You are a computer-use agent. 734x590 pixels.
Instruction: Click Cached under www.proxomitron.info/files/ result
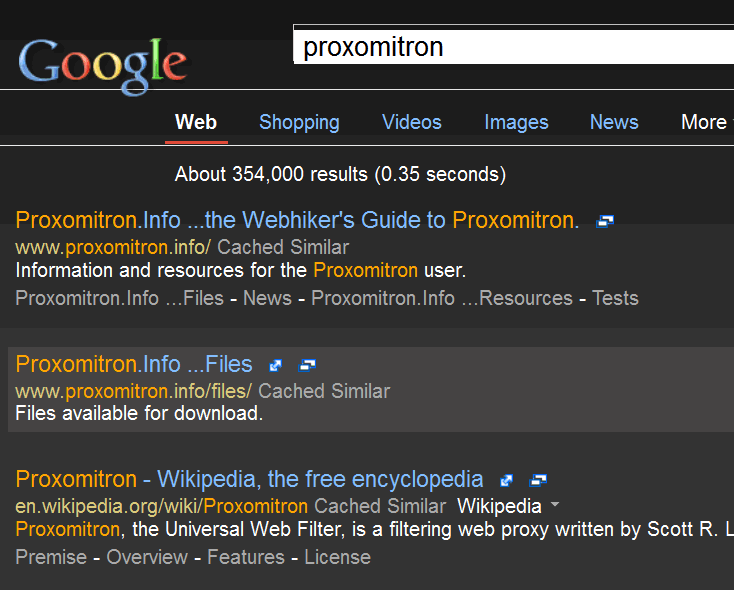click(290, 391)
